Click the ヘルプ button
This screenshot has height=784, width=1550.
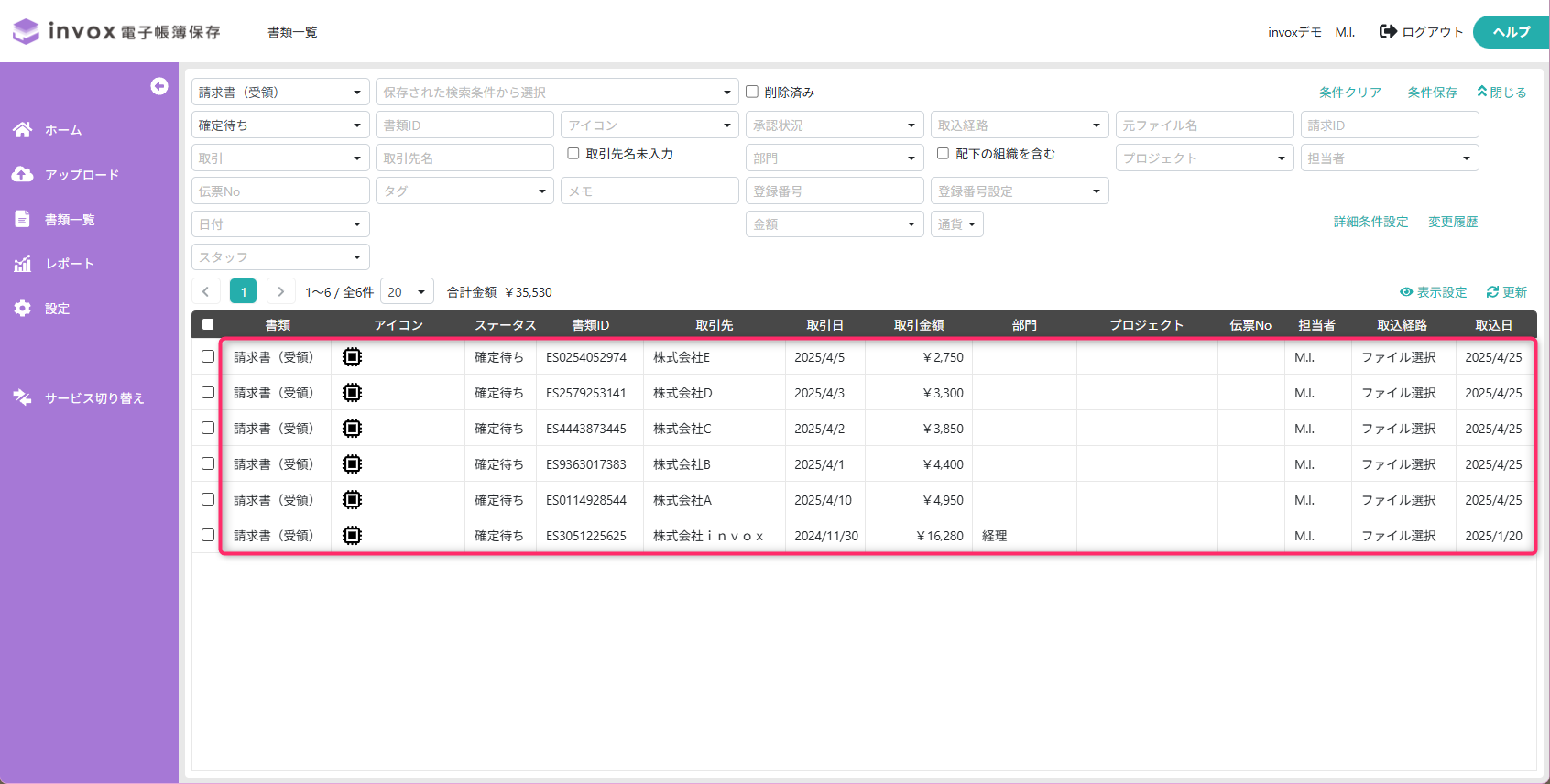tap(1511, 32)
